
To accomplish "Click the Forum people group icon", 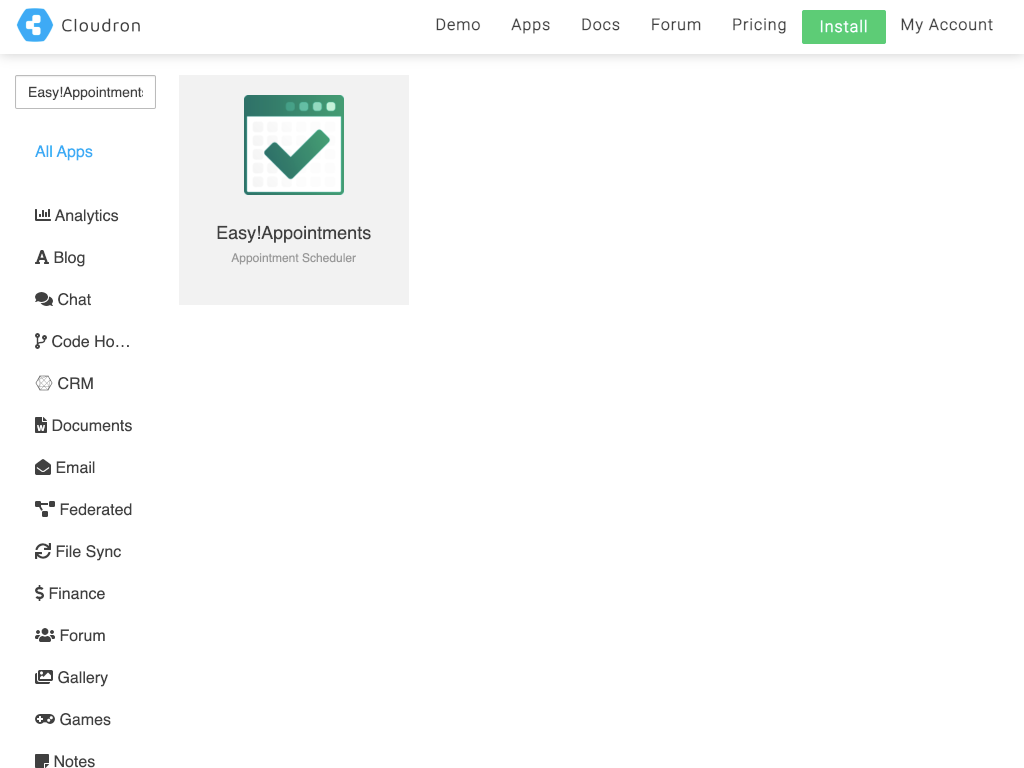I will pyautogui.click(x=44, y=635).
